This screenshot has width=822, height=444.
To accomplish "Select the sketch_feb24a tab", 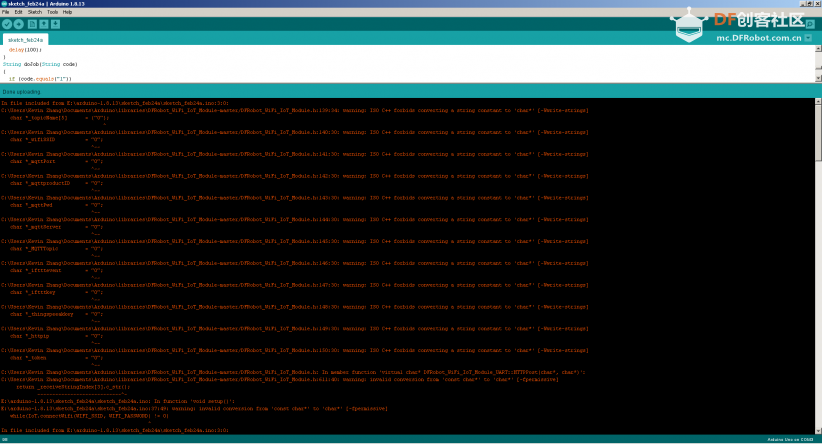I will click(x=25, y=40).
